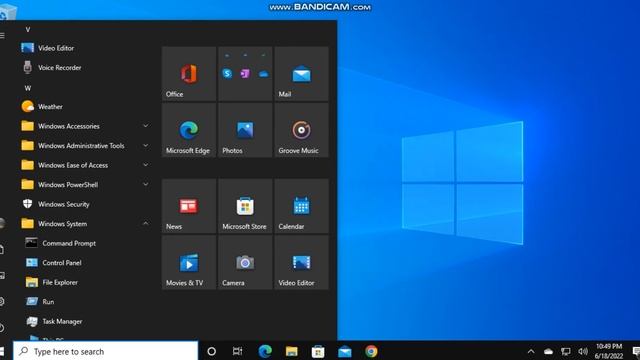Open the Camera tile
This screenshot has width=640, height=360.
(x=245, y=262)
